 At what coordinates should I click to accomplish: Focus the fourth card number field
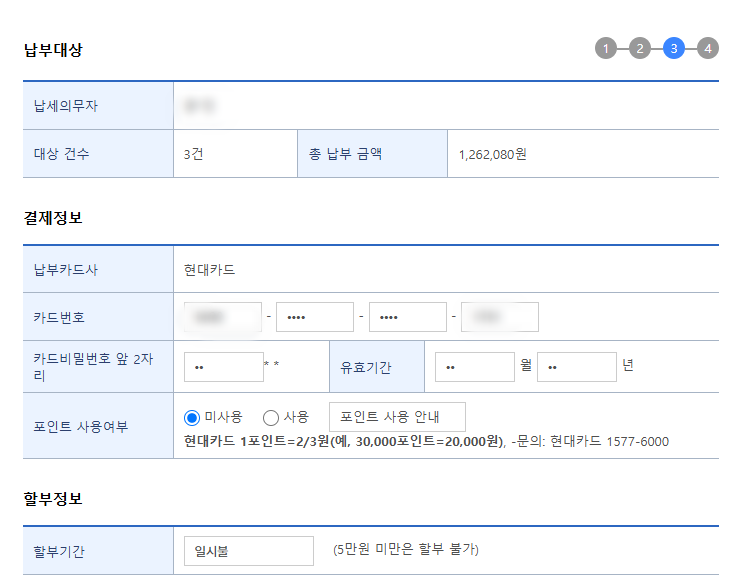(500, 317)
